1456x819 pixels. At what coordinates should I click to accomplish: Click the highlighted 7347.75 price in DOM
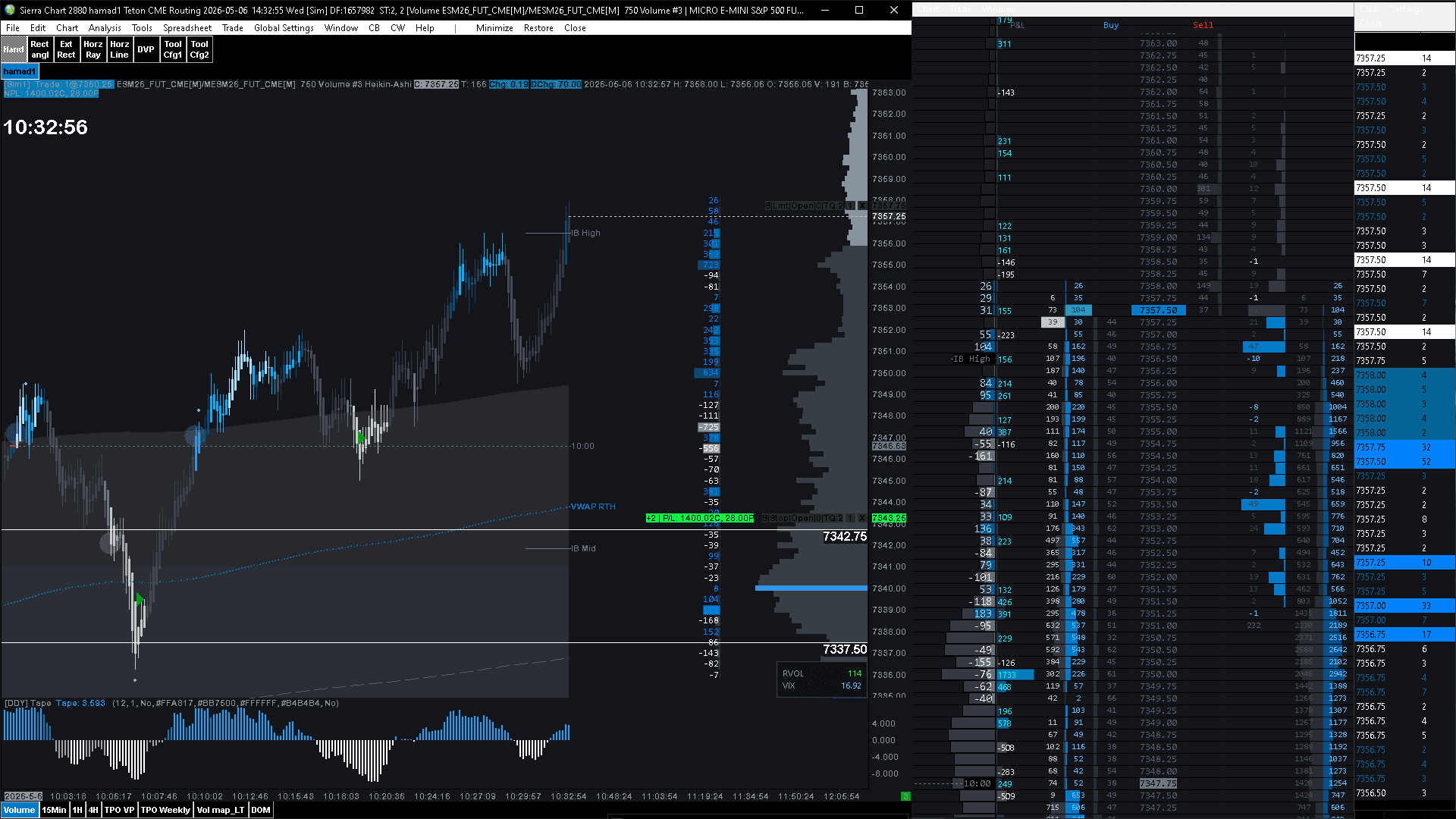(x=1158, y=783)
